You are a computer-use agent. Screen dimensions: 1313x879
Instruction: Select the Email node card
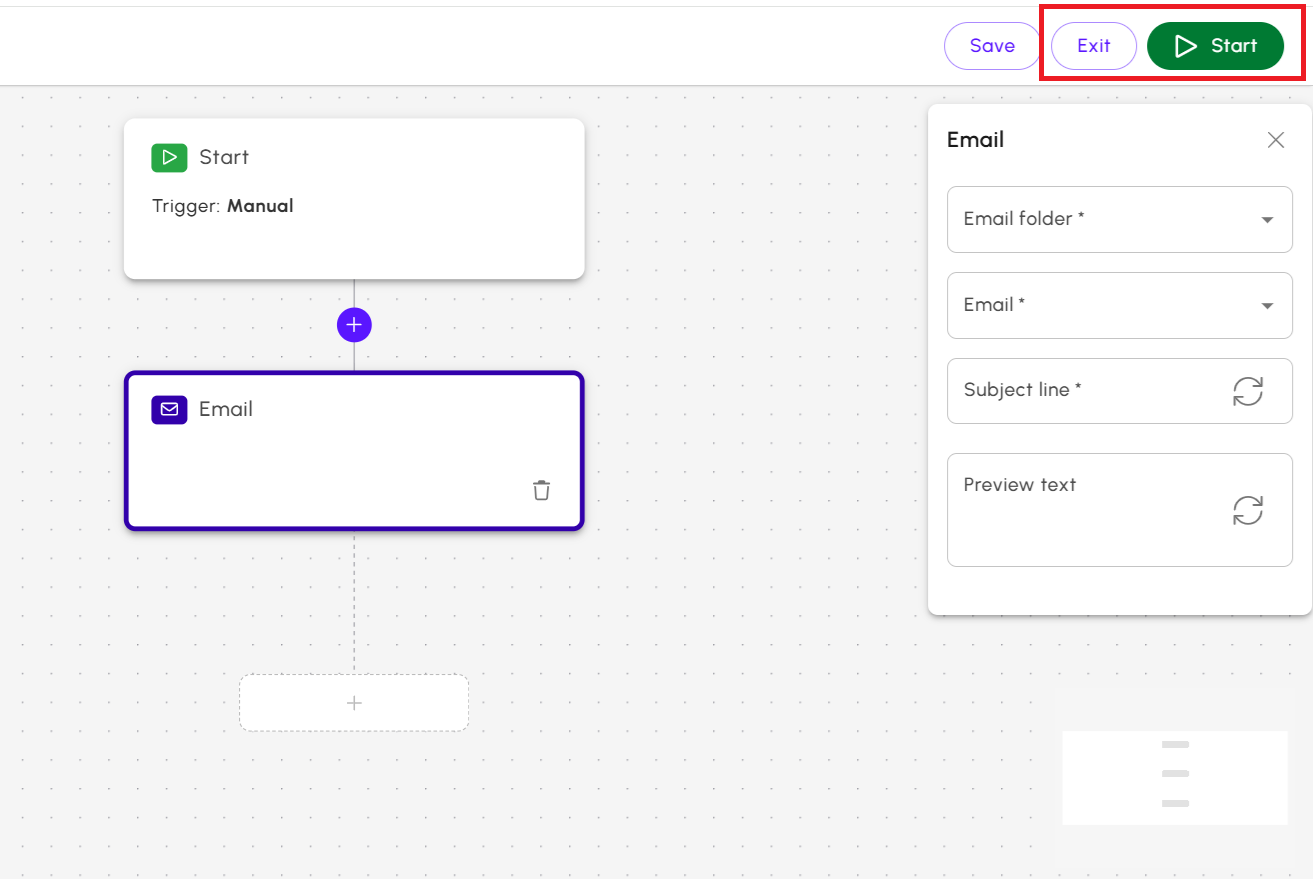pos(354,451)
